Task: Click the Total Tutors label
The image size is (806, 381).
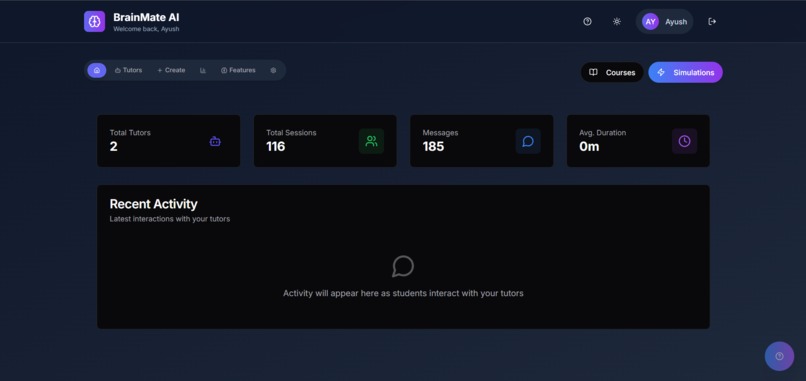Action: [x=130, y=133]
